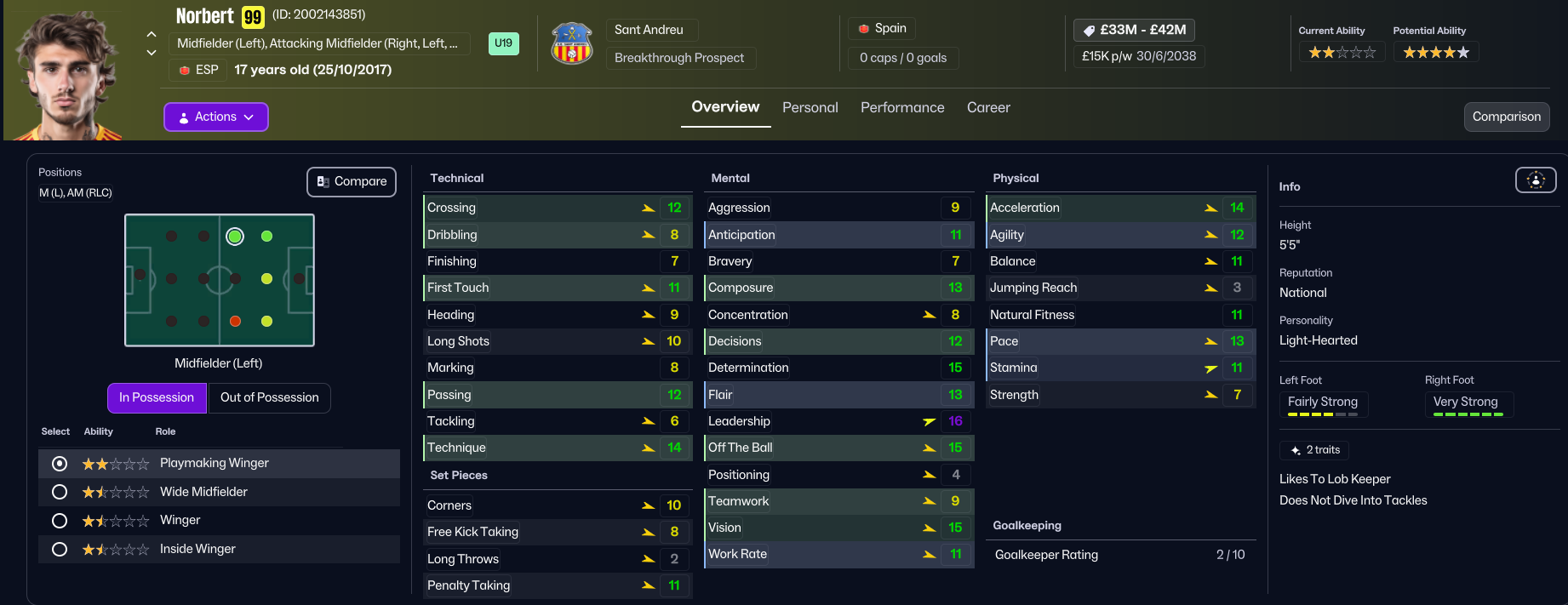This screenshot has height=605, width=1568.
Task: Open the Actions dropdown menu
Action: pos(216,117)
